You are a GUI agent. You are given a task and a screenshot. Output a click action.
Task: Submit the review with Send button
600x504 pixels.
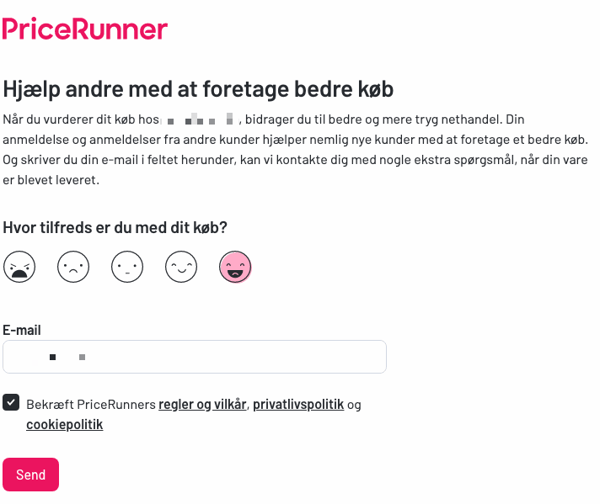(x=31, y=475)
